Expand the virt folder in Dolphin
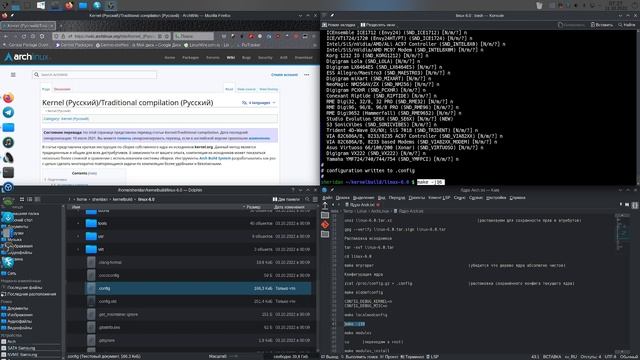 click(x=78, y=249)
